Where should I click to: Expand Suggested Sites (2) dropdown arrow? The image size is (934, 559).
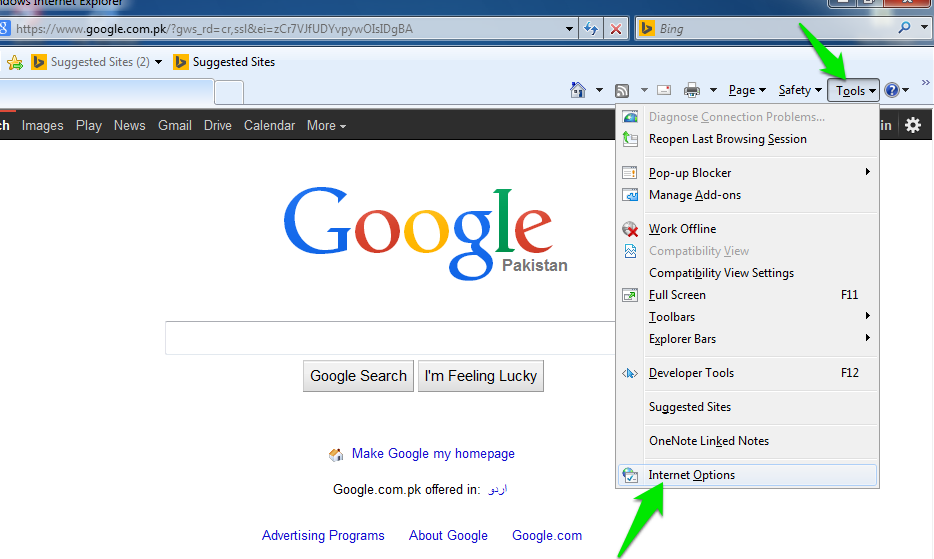coord(158,62)
